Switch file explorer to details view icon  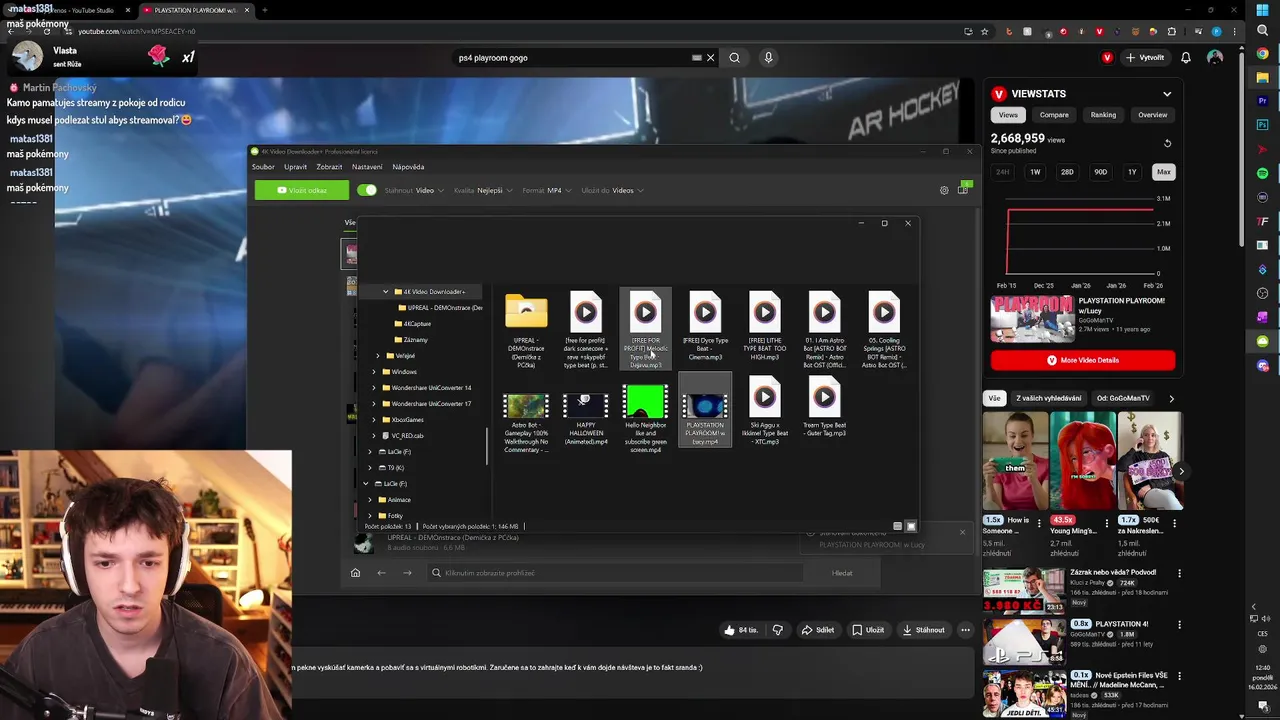coord(897,526)
